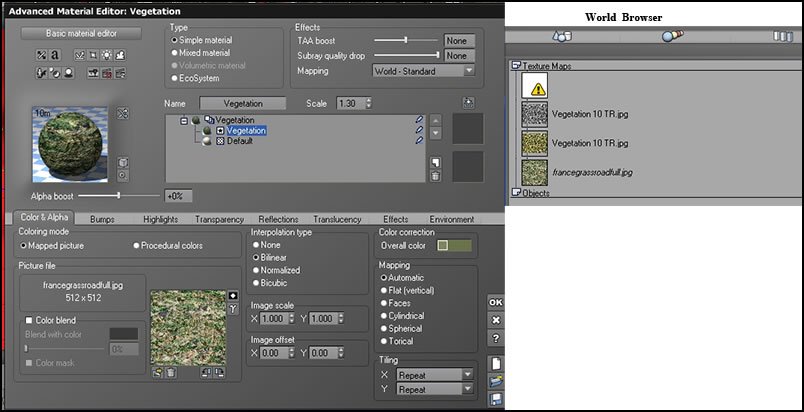Switch to the Bumps tab

[x=102, y=219]
